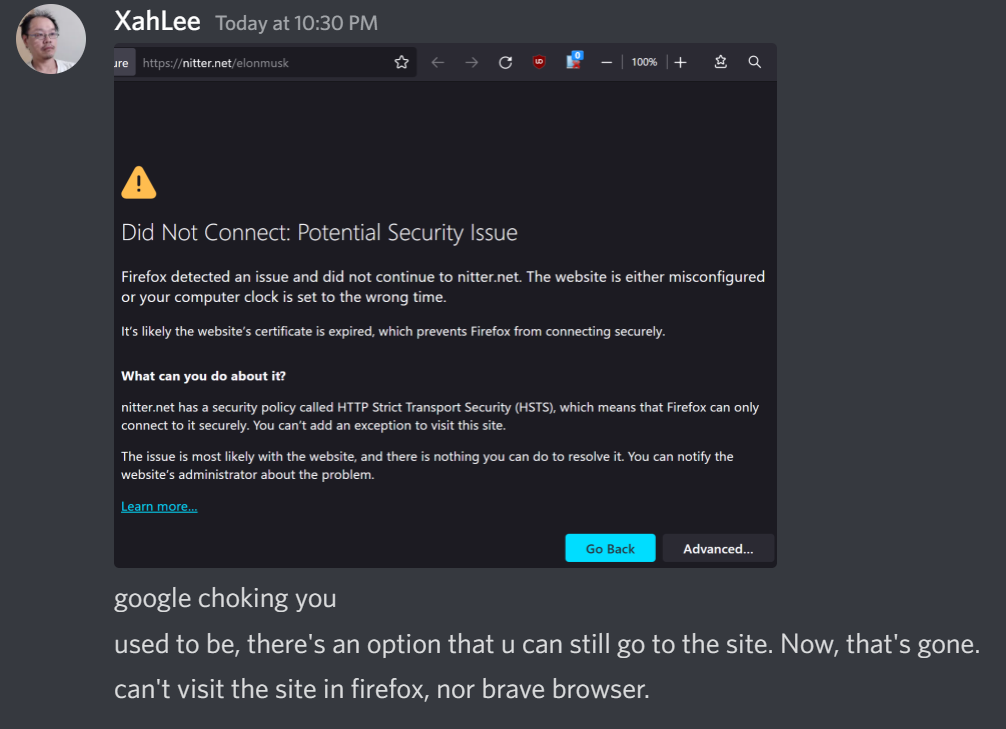Click the browser back arrow

pos(437,62)
